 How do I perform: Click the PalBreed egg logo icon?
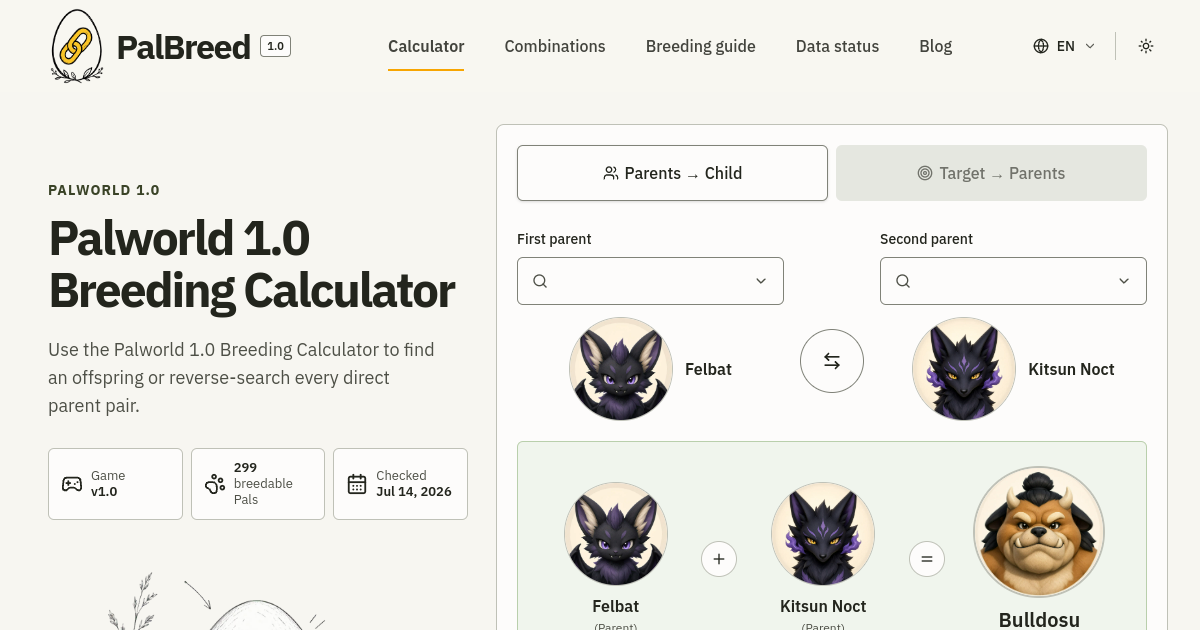77,46
